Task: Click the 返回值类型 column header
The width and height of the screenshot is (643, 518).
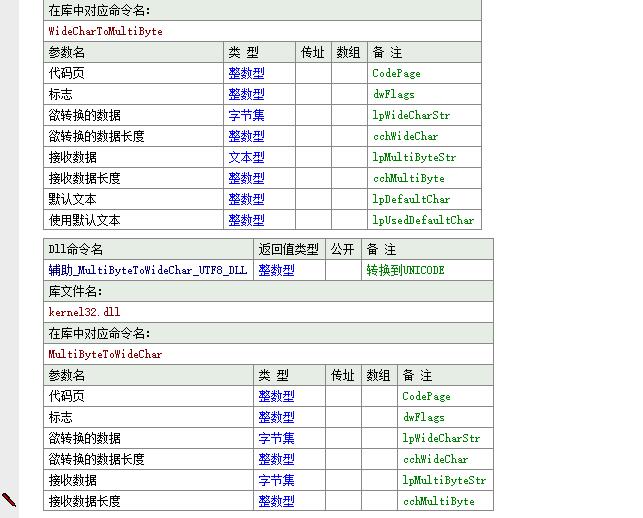Action: pyautogui.click(x=288, y=249)
